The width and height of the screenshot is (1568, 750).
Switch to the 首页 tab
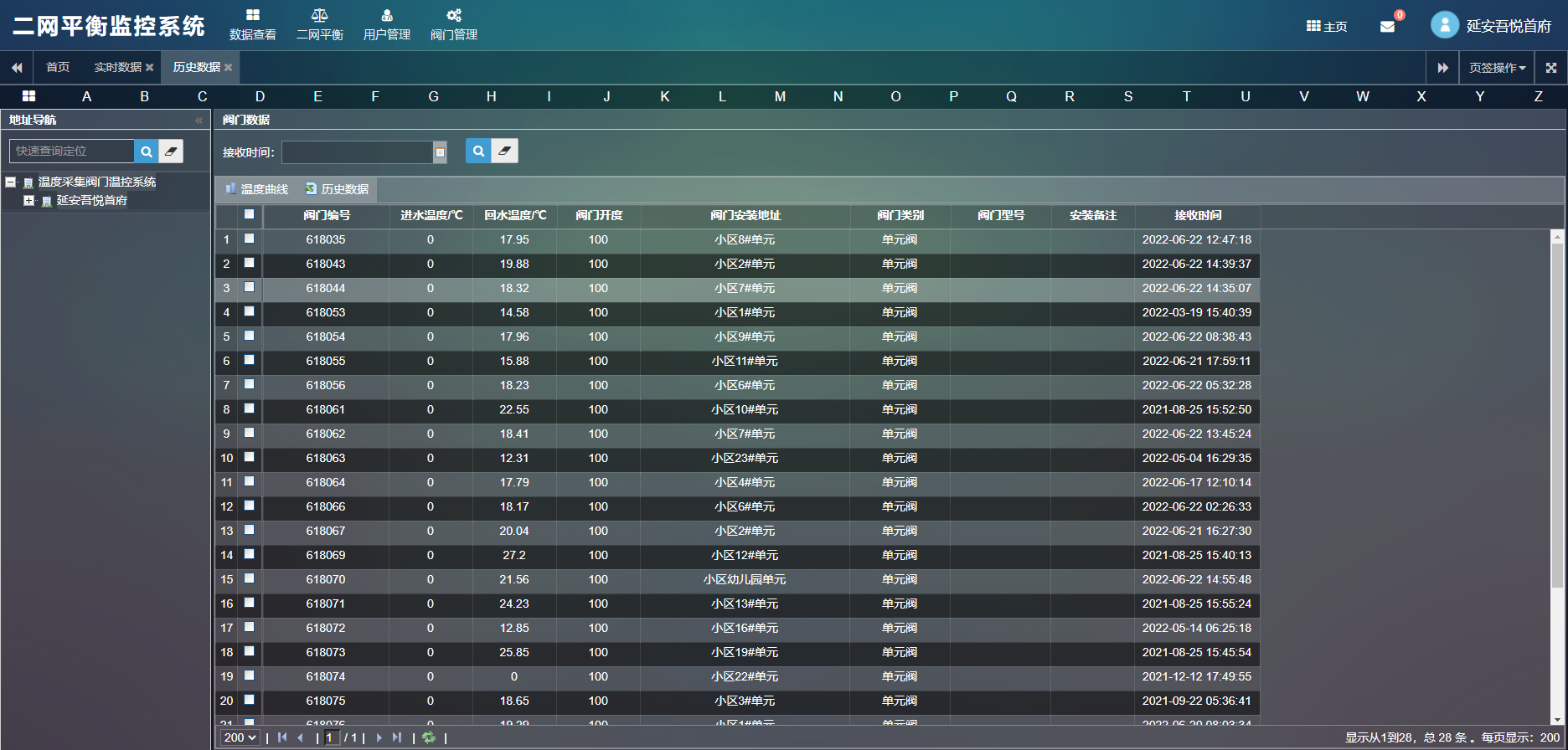[x=58, y=68]
